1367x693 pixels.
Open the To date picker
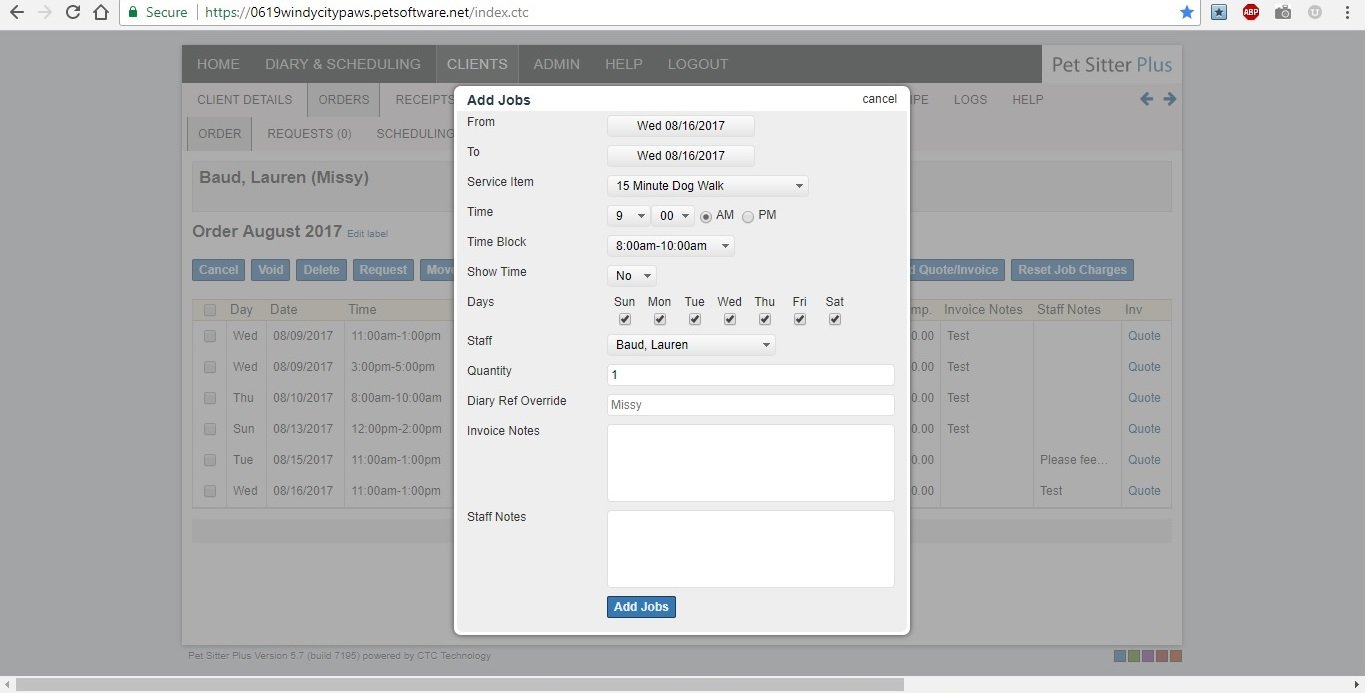[x=681, y=156]
